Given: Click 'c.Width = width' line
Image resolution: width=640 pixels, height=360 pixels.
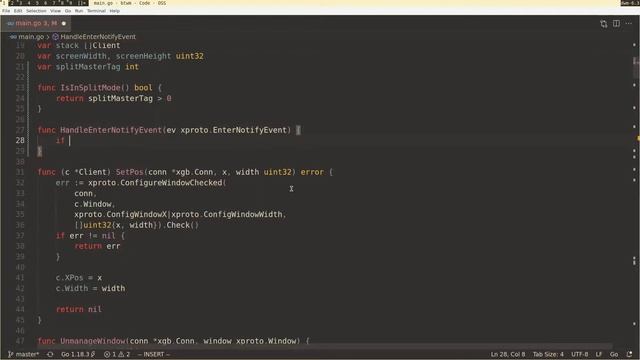Looking at the screenshot, I should (x=91, y=288).
